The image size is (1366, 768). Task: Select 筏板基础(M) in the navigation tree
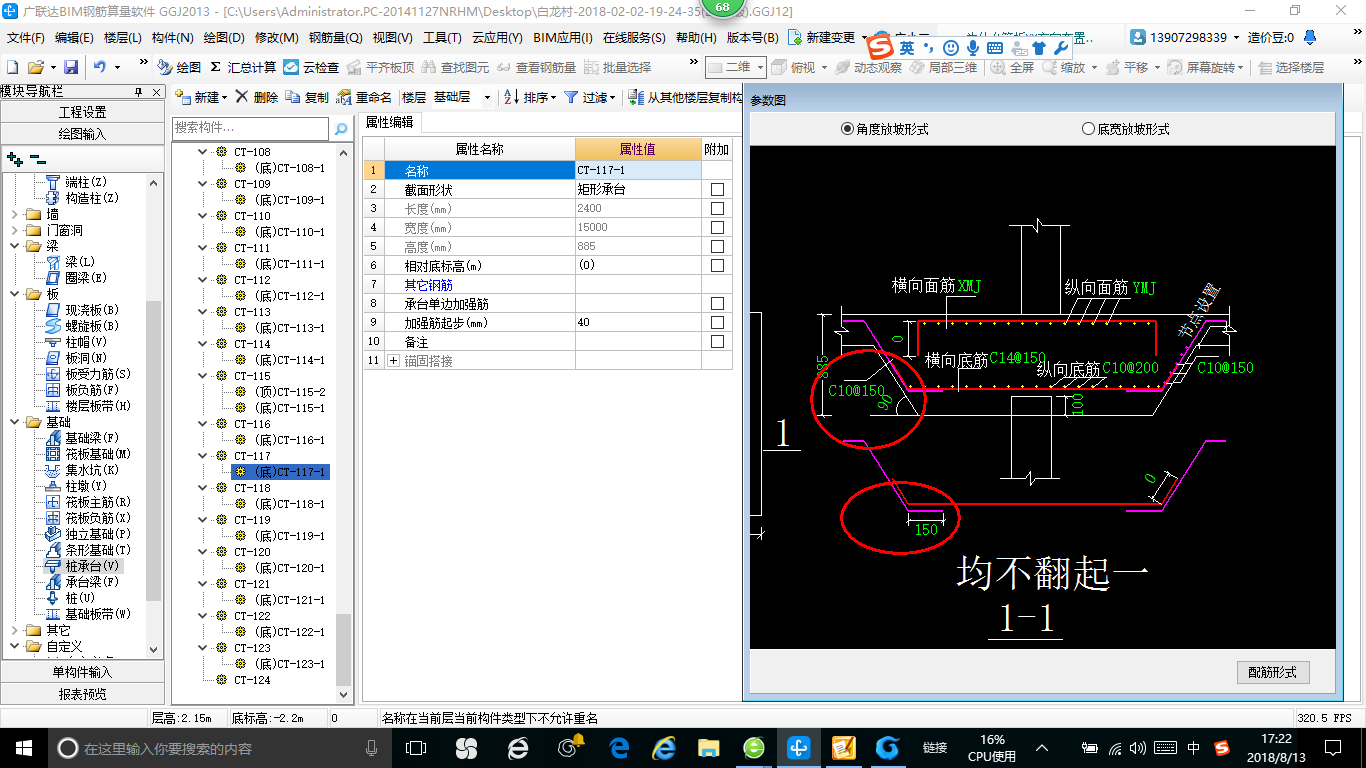pos(98,454)
